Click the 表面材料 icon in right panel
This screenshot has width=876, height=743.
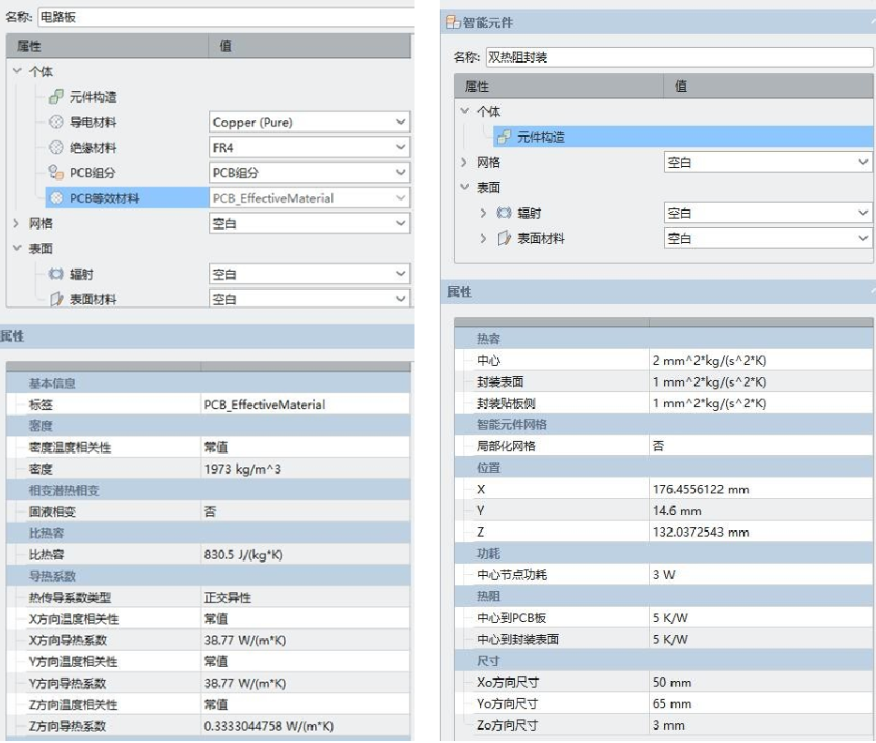504,239
